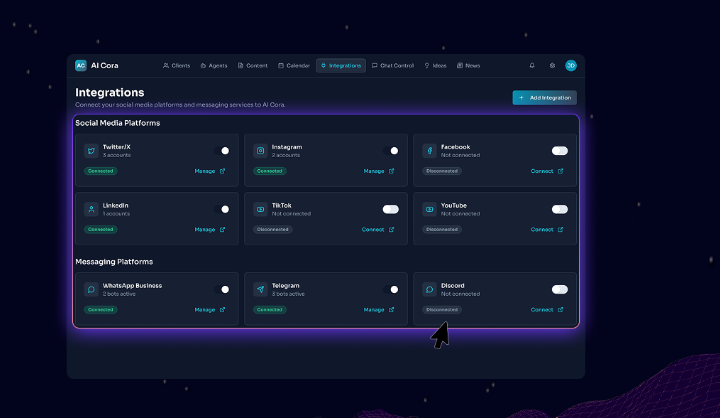The width and height of the screenshot is (720, 418).
Task: Click the Twitter/X platform icon
Action: click(92, 151)
